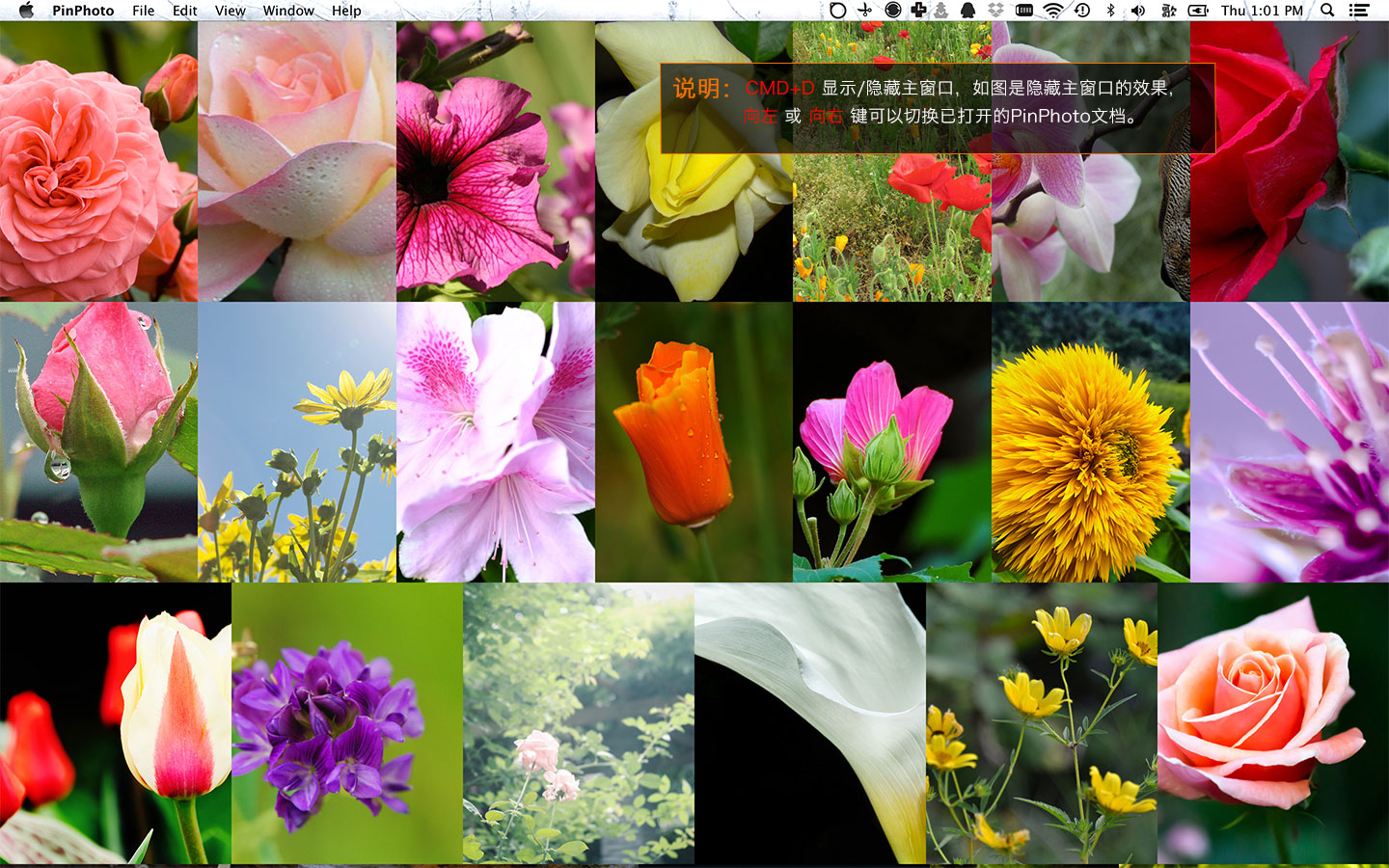Screen dimensions: 1389x868
Task: Open the View menu
Action: 230,11
